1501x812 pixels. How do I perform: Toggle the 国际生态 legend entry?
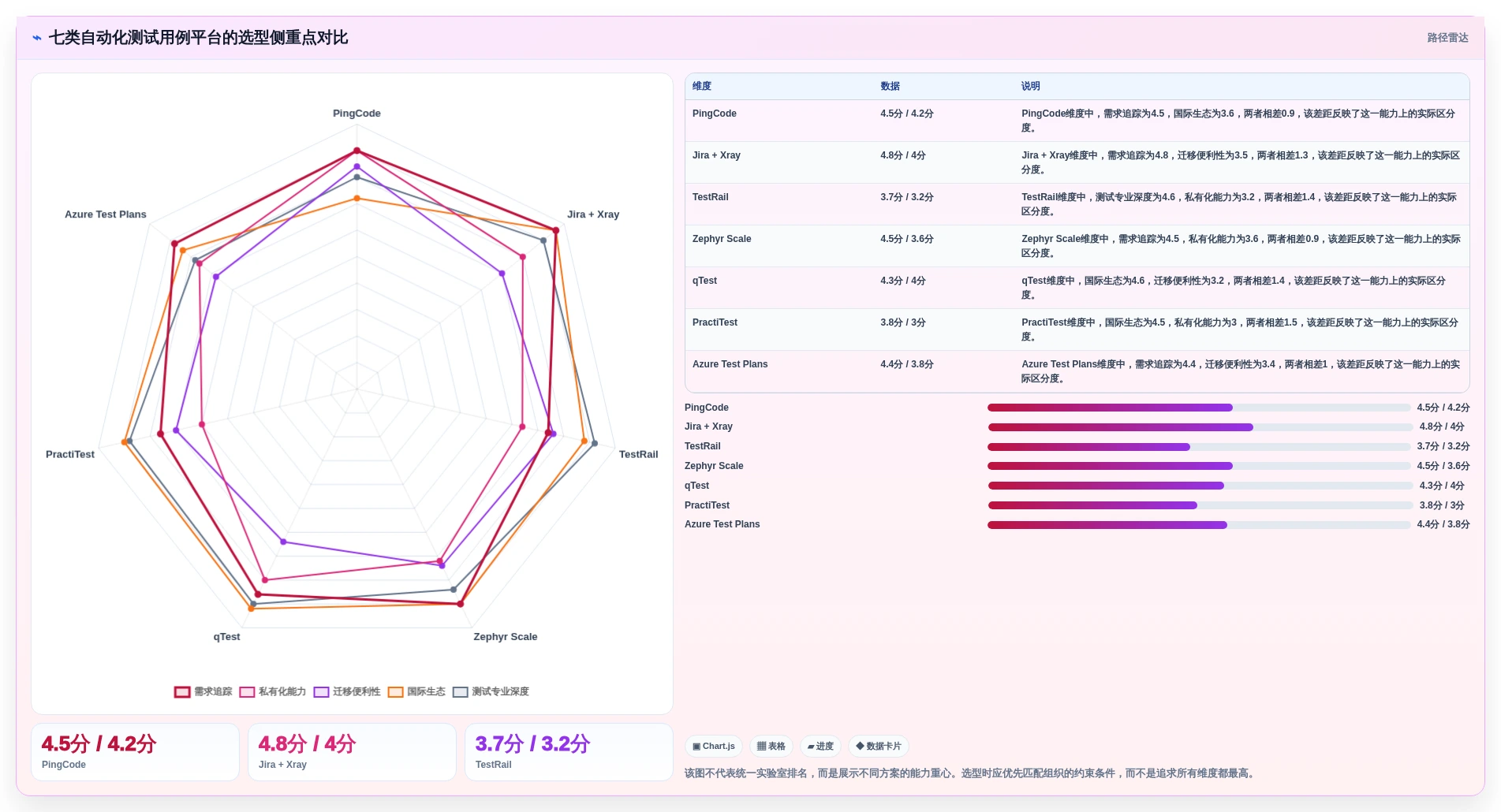[x=416, y=691]
